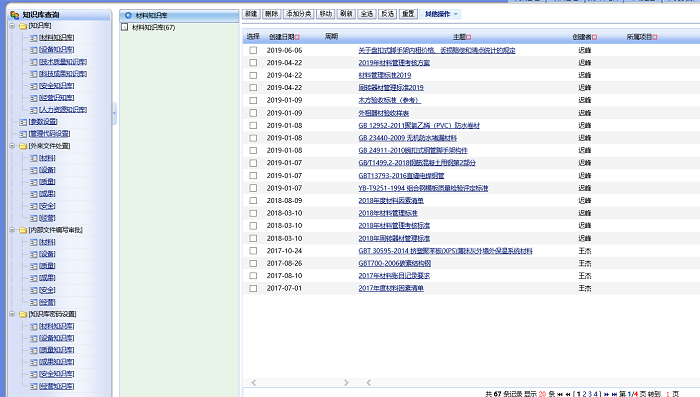This screenshot has height=397, width=700.
Task: Click the red sort marker on 所属项目 column
Action: point(655,37)
